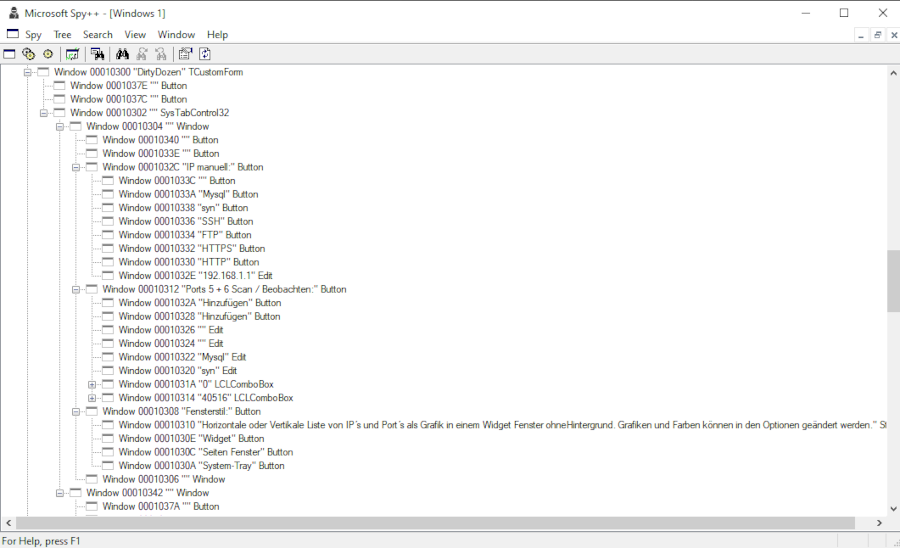Select the Window 00010334 "FTP" Button row
Screen dimensions: 900x548
pyautogui.click(x=185, y=235)
